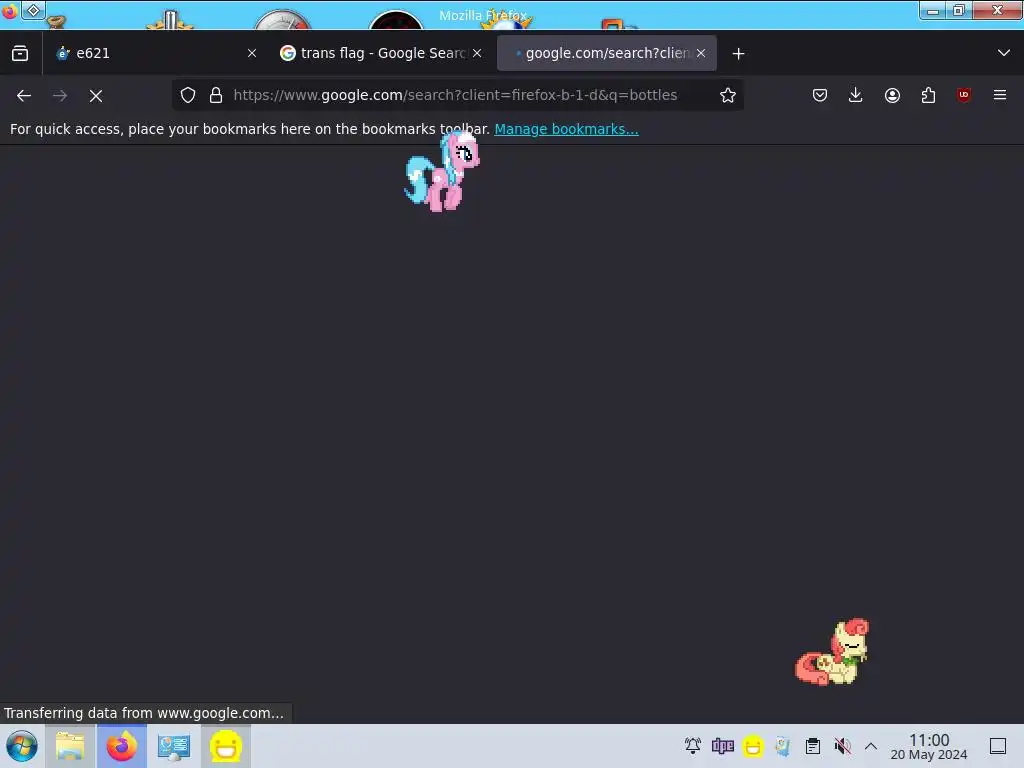
Task: Follow the Manage bookmarks link
Action: point(566,129)
